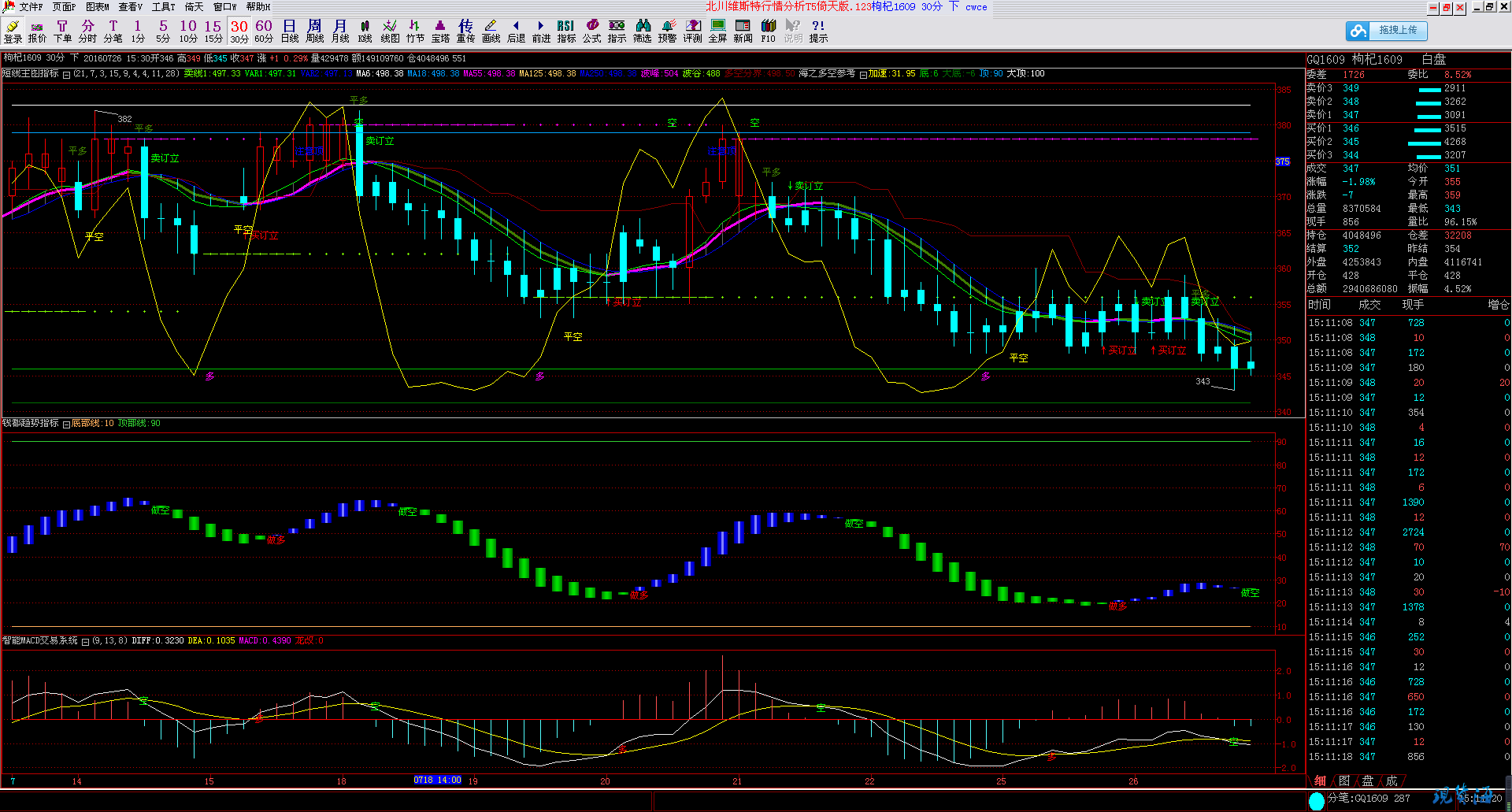Click the 总量 8370584 value

point(1362,209)
